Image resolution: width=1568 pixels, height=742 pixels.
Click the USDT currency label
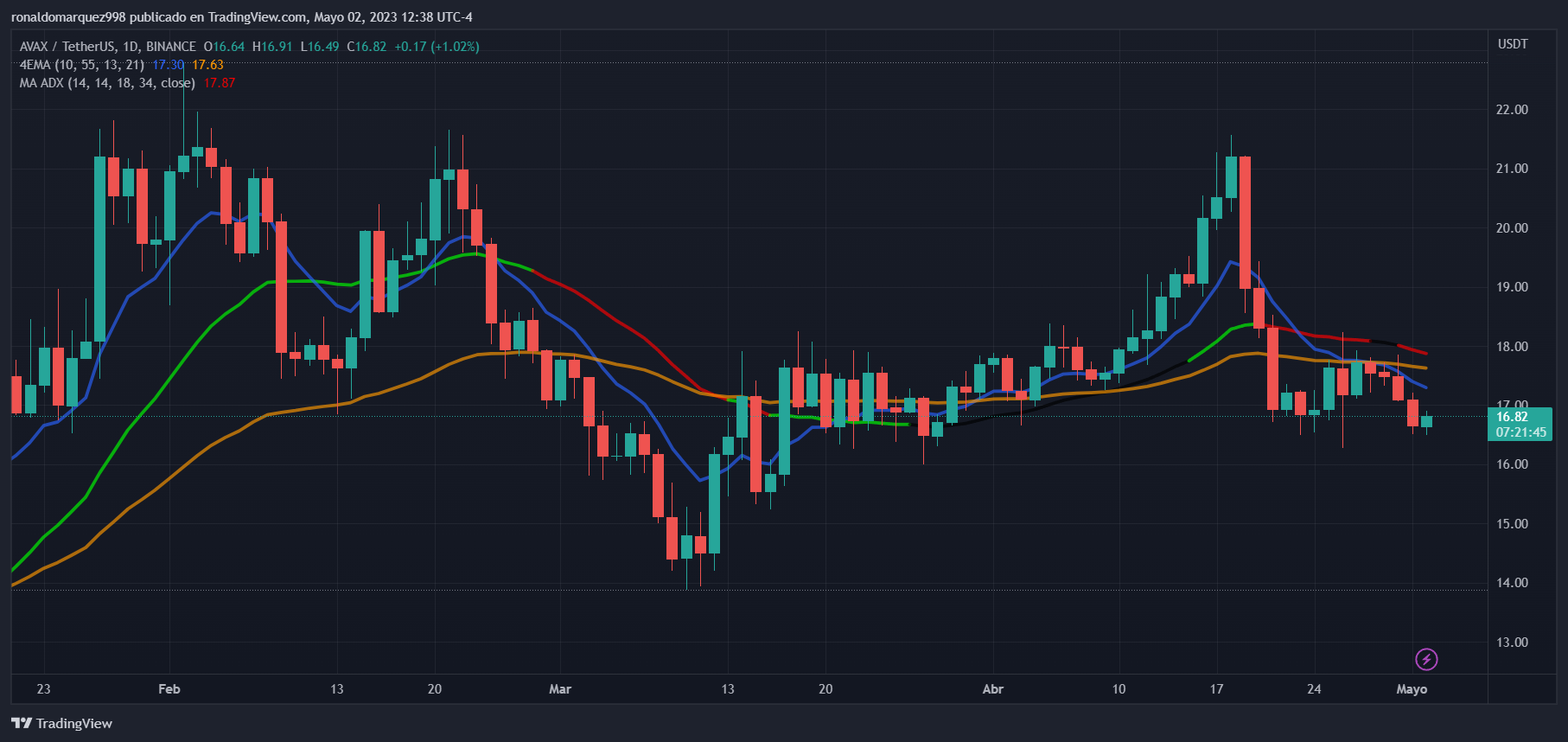(1512, 44)
